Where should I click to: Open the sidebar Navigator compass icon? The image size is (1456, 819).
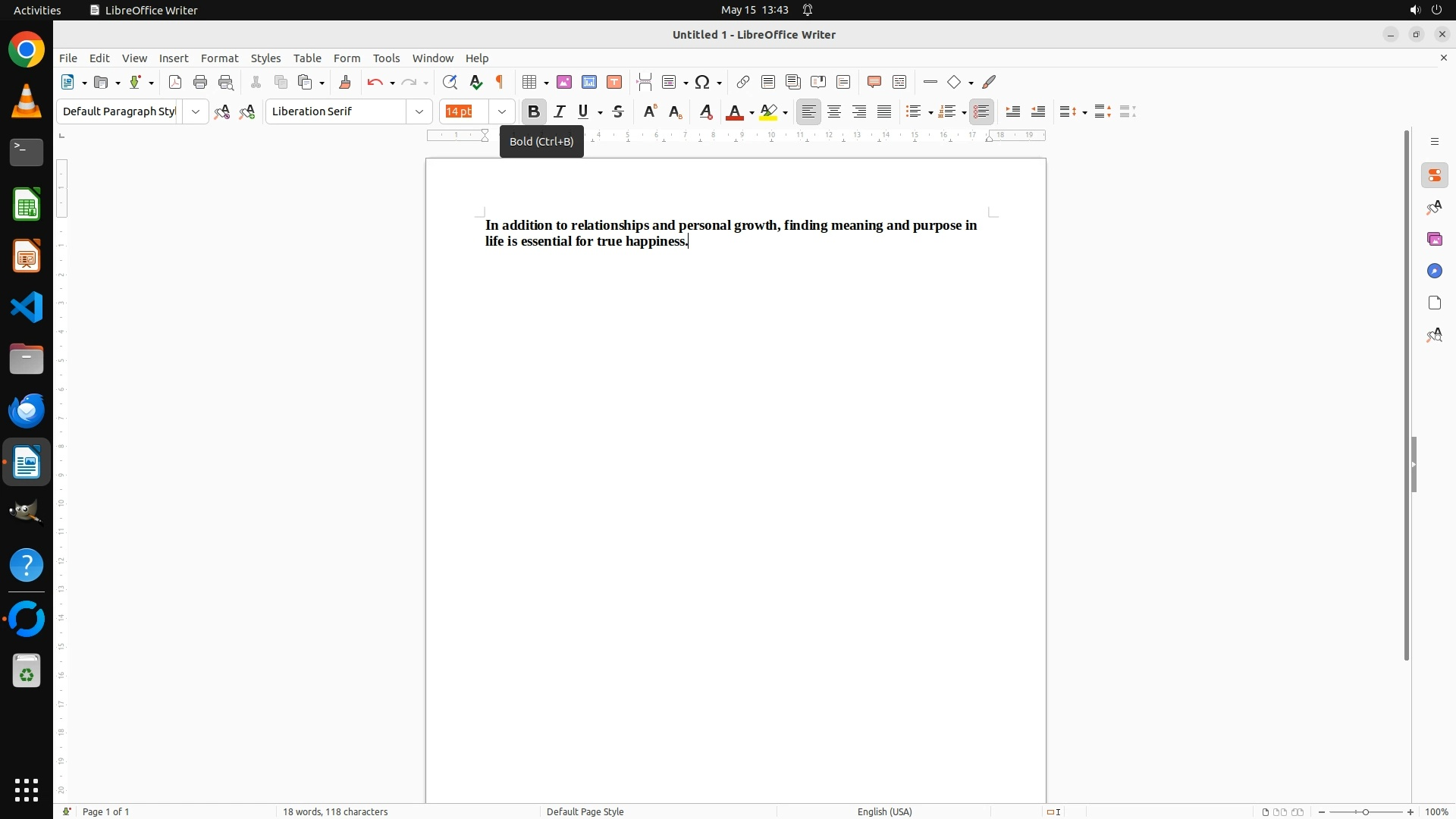pos(1434,271)
